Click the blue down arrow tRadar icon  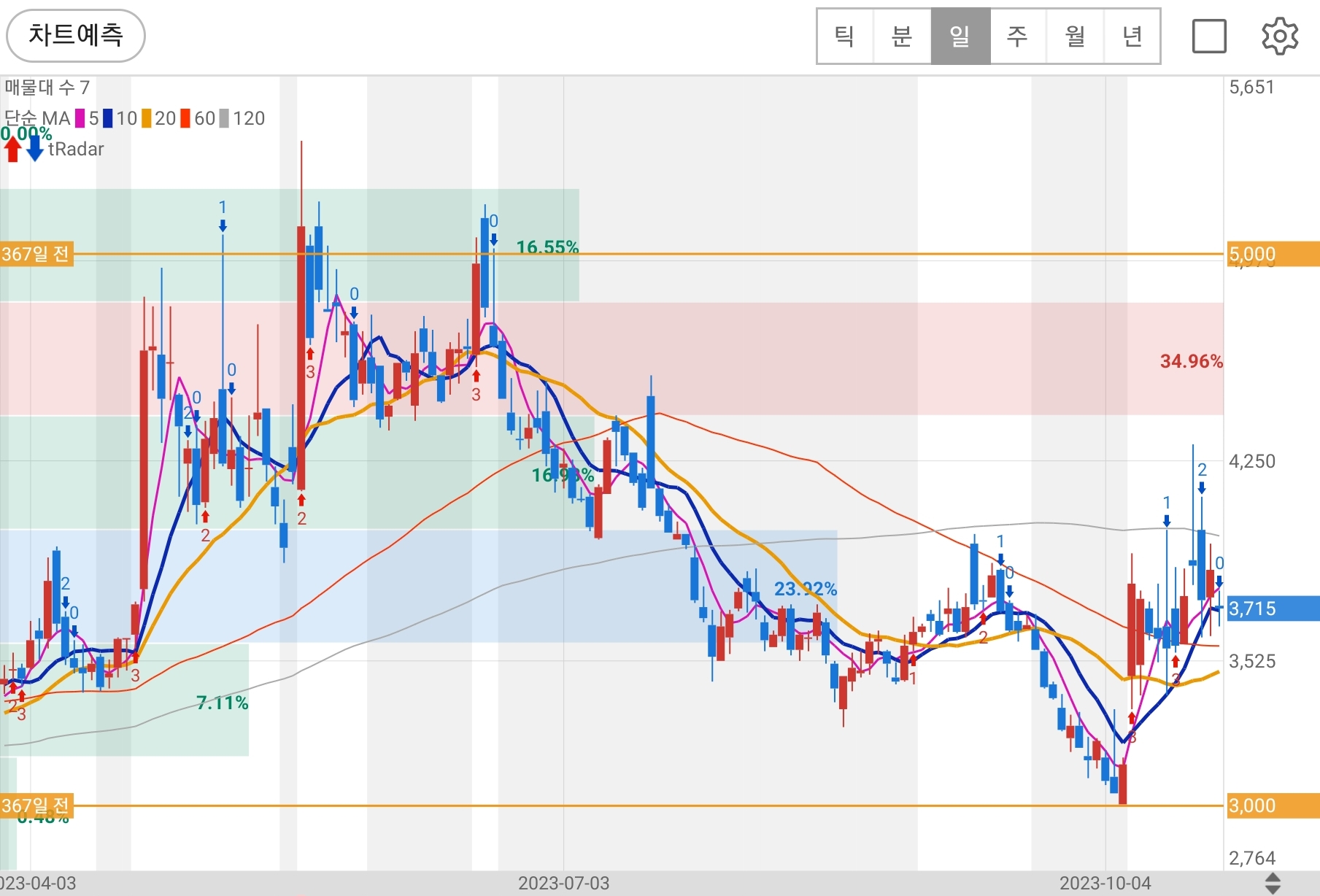[35, 149]
